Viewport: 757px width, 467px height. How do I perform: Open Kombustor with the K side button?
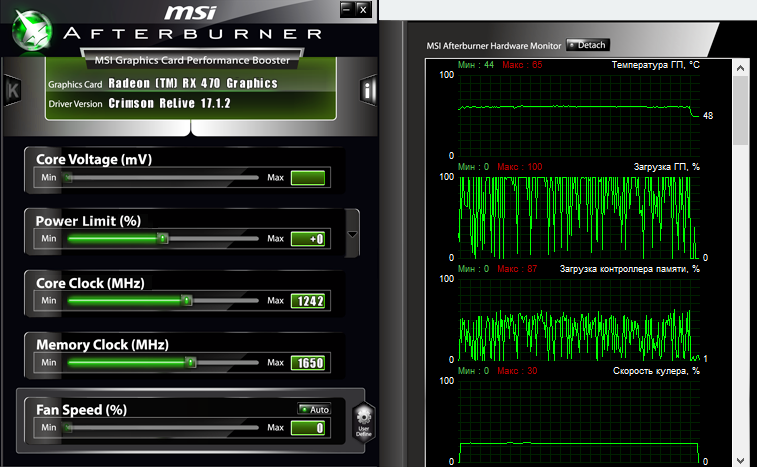pyautogui.click(x=13, y=90)
